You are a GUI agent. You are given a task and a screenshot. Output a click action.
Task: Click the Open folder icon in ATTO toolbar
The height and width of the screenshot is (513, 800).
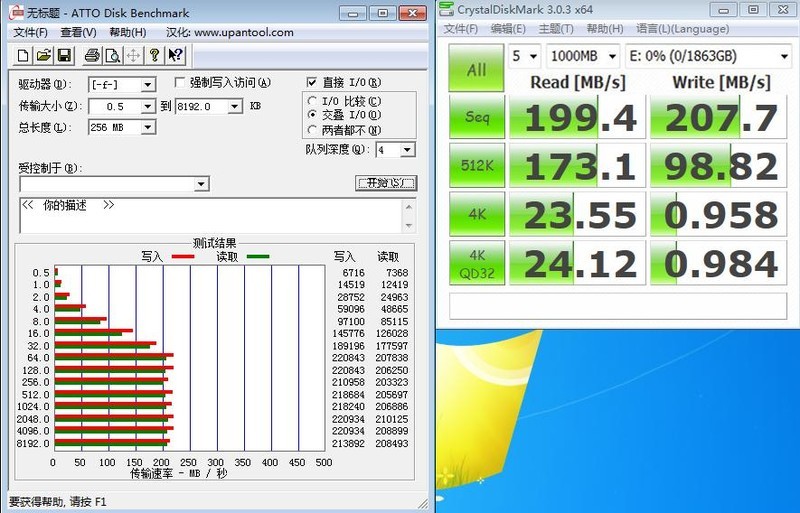[x=42, y=56]
